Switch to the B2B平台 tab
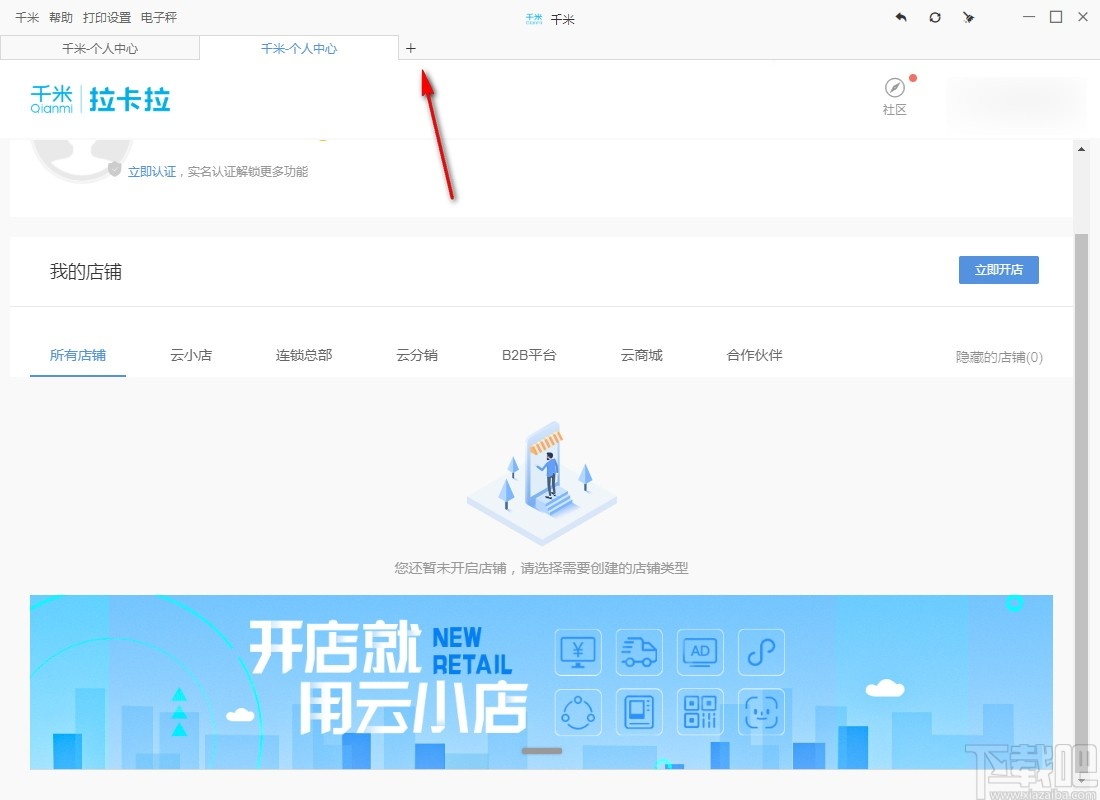Image resolution: width=1100 pixels, height=800 pixels. (x=528, y=355)
